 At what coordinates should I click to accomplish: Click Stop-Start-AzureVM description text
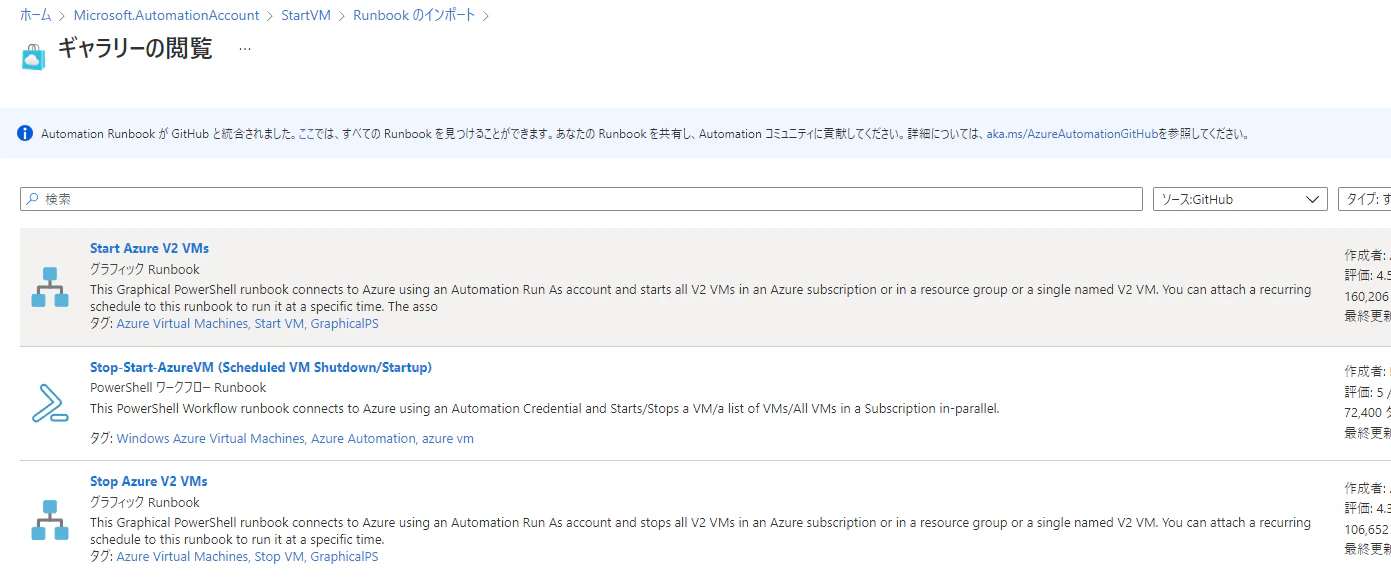[545, 408]
